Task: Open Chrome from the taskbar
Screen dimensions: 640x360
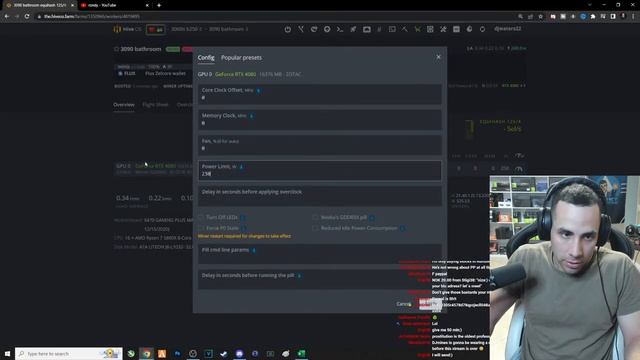Action: click(x=146, y=353)
